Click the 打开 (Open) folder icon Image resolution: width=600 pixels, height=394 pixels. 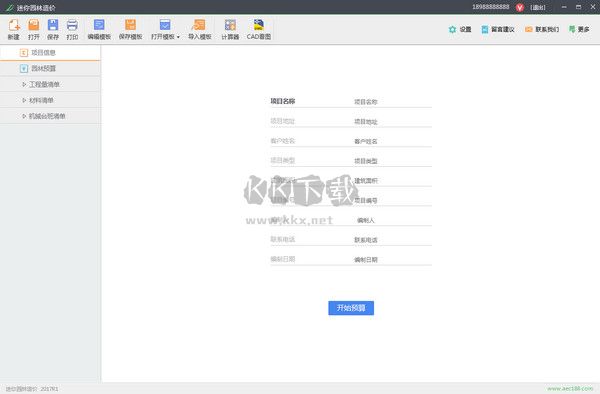point(34,25)
